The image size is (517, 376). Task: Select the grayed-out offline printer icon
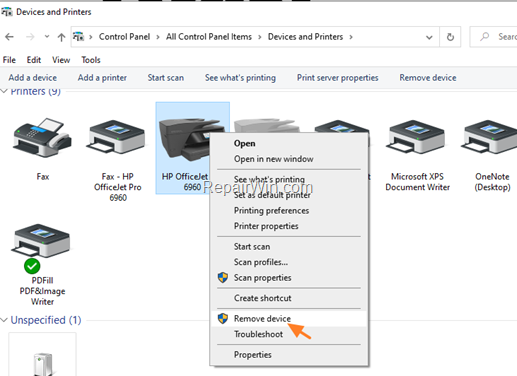click(x=267, y=126)
